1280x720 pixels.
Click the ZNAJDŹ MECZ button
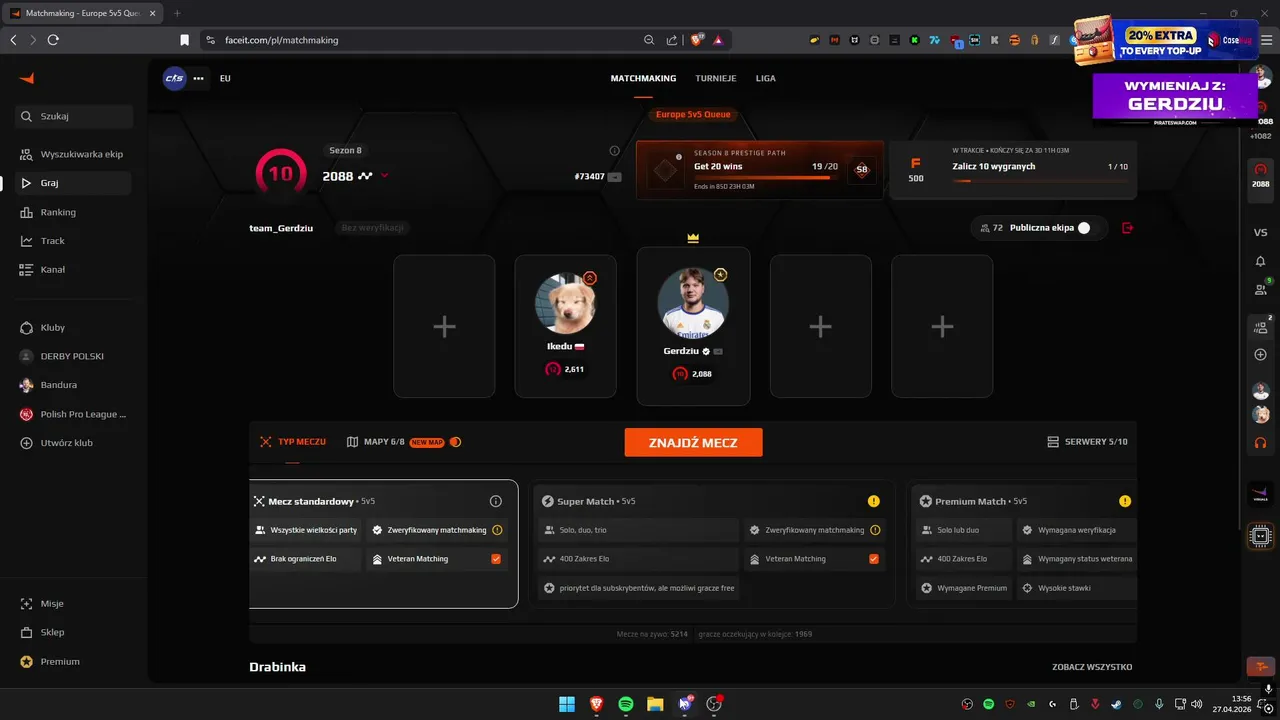pyautogui.click(x=693, y=442)
